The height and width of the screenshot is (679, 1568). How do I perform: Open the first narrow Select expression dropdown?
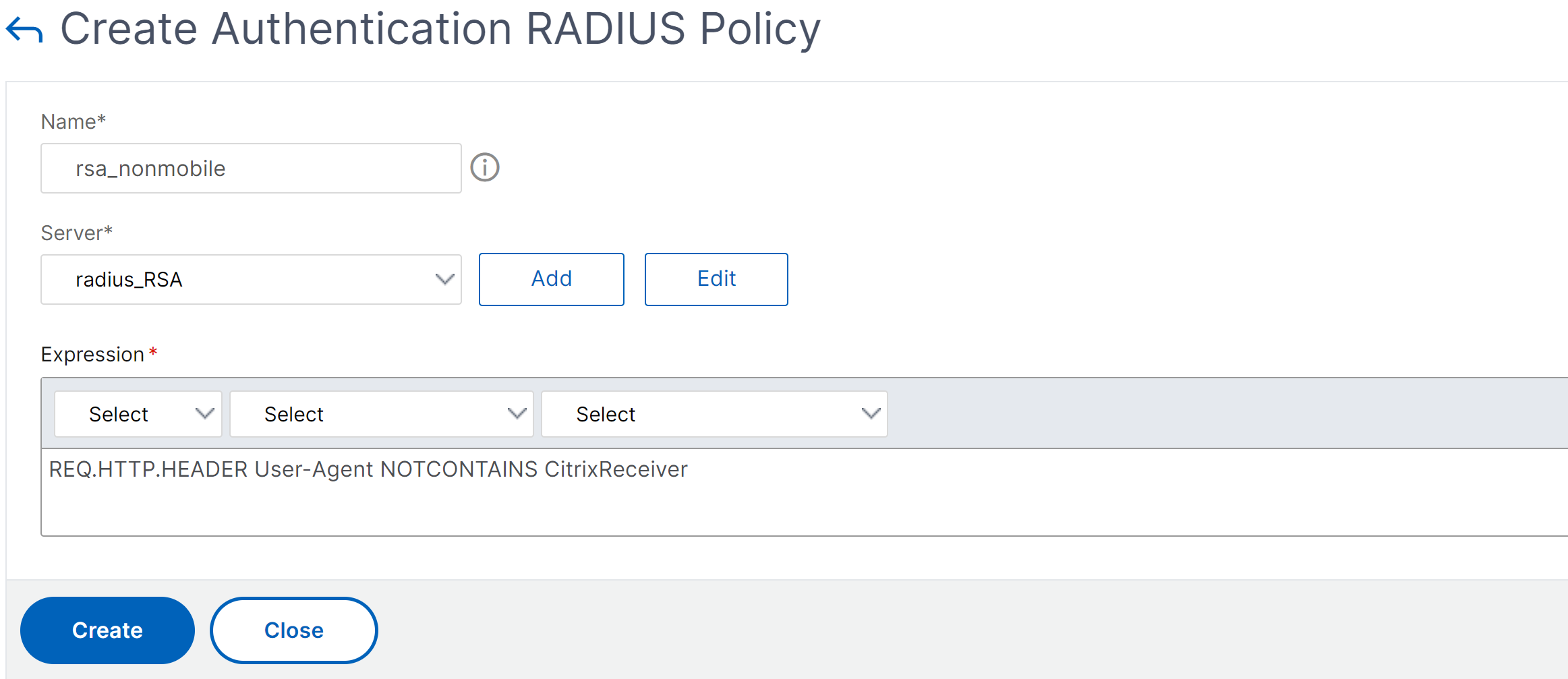[138, 414]
